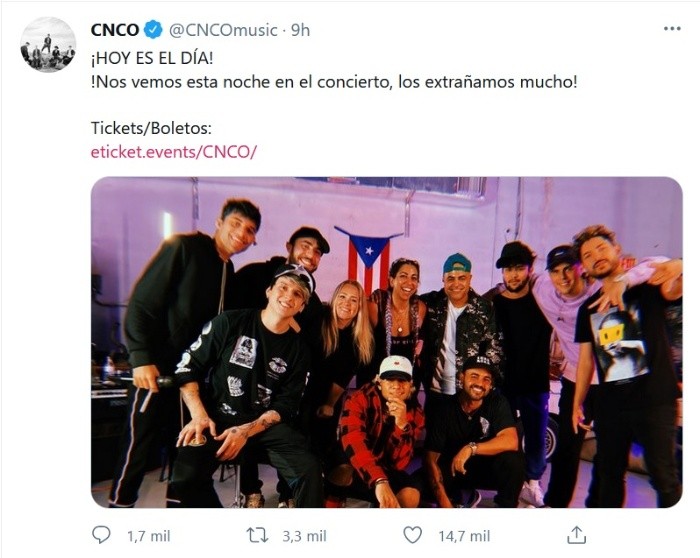This screenshot has width=700, height=558.
Task: Like the tweet with the heart icon
Action: coord(414,536)
